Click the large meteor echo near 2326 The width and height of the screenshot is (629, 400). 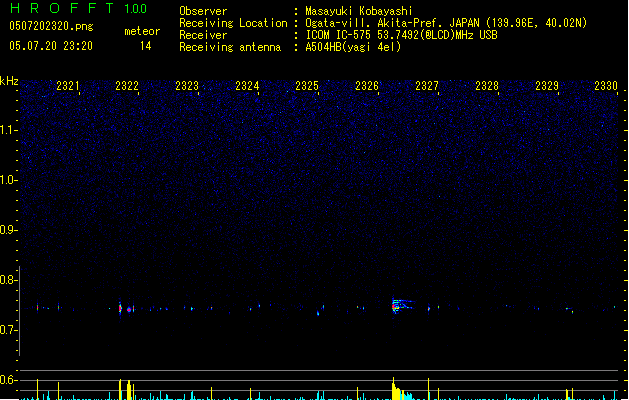401,305
